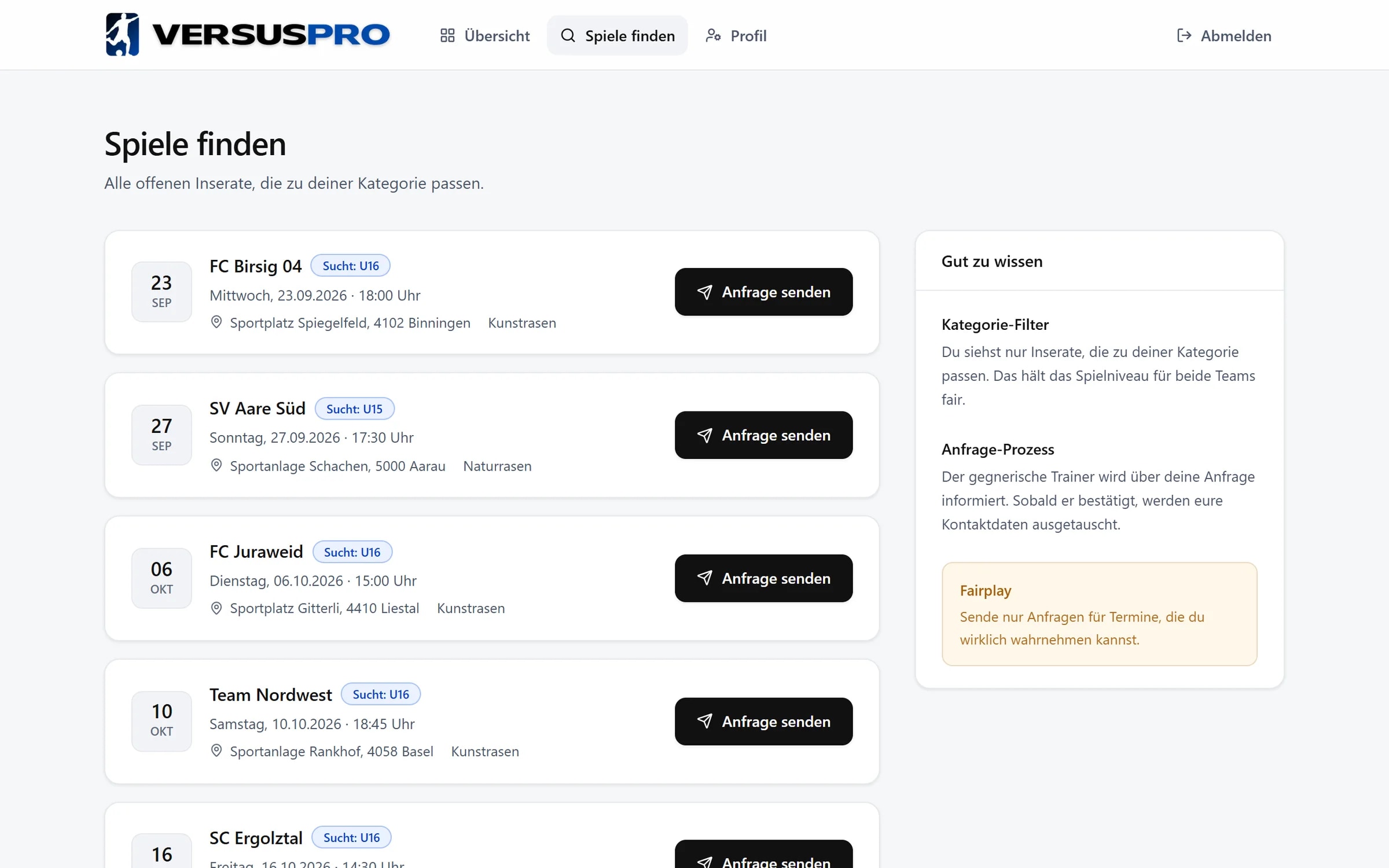Click the Gut zu wissen heading
Image resolution: width=1389 pixels, height=868 pixels.
992,262
